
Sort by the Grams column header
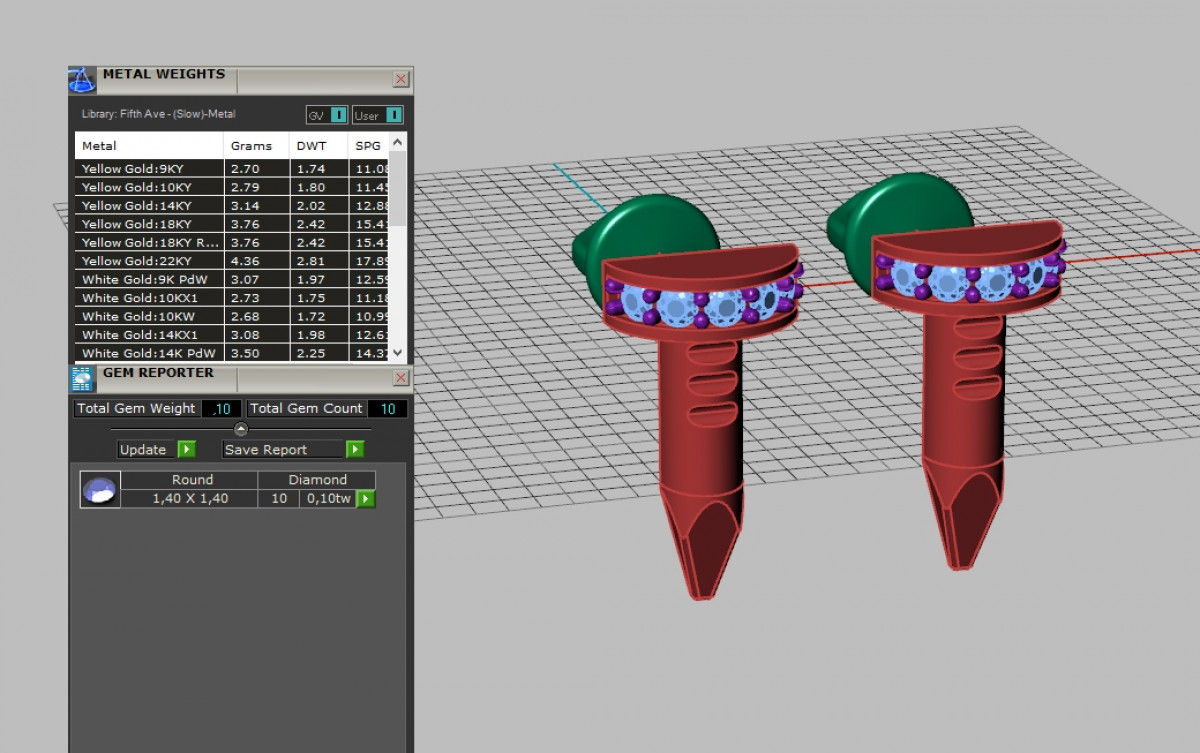[x=251, y=146]
